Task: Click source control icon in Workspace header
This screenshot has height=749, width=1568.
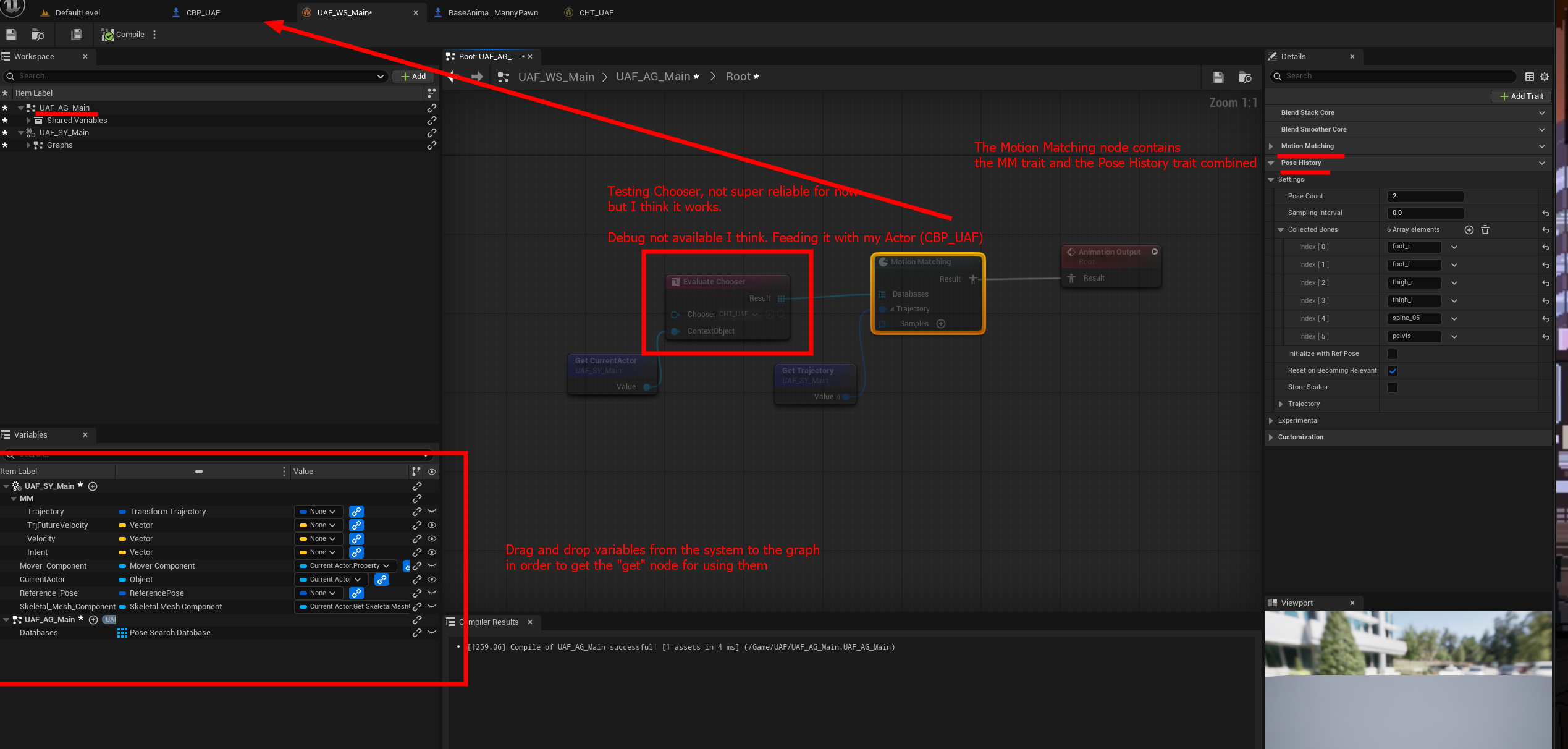Action: click(432, 93)
